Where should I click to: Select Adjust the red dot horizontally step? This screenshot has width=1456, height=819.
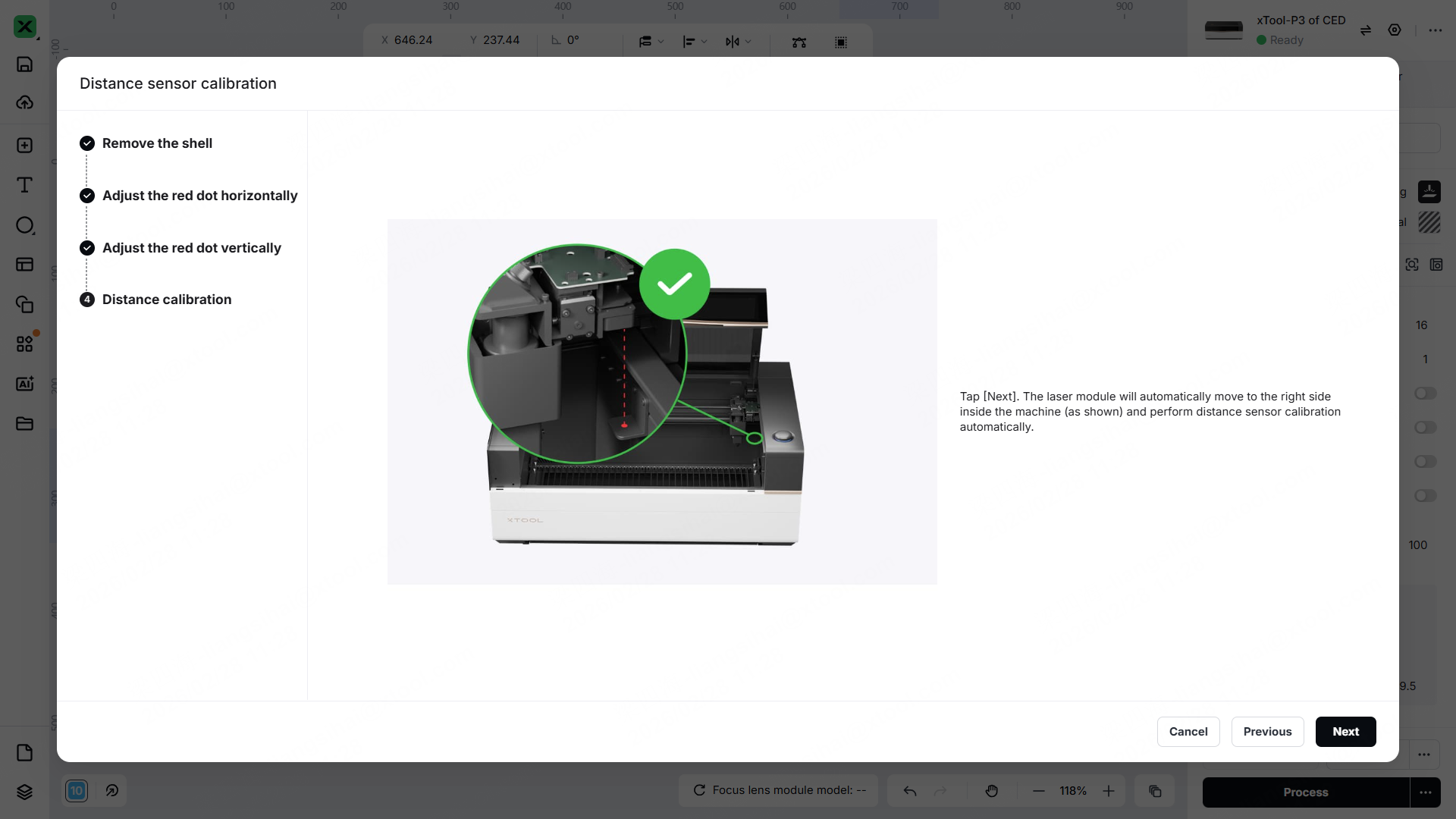pyautogui.click(x=189, y=196)
